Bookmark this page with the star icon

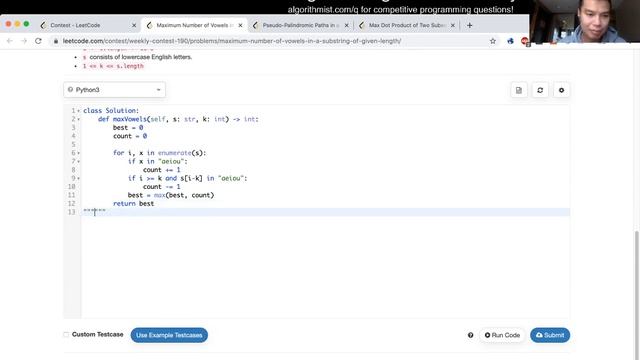(493, 41)
